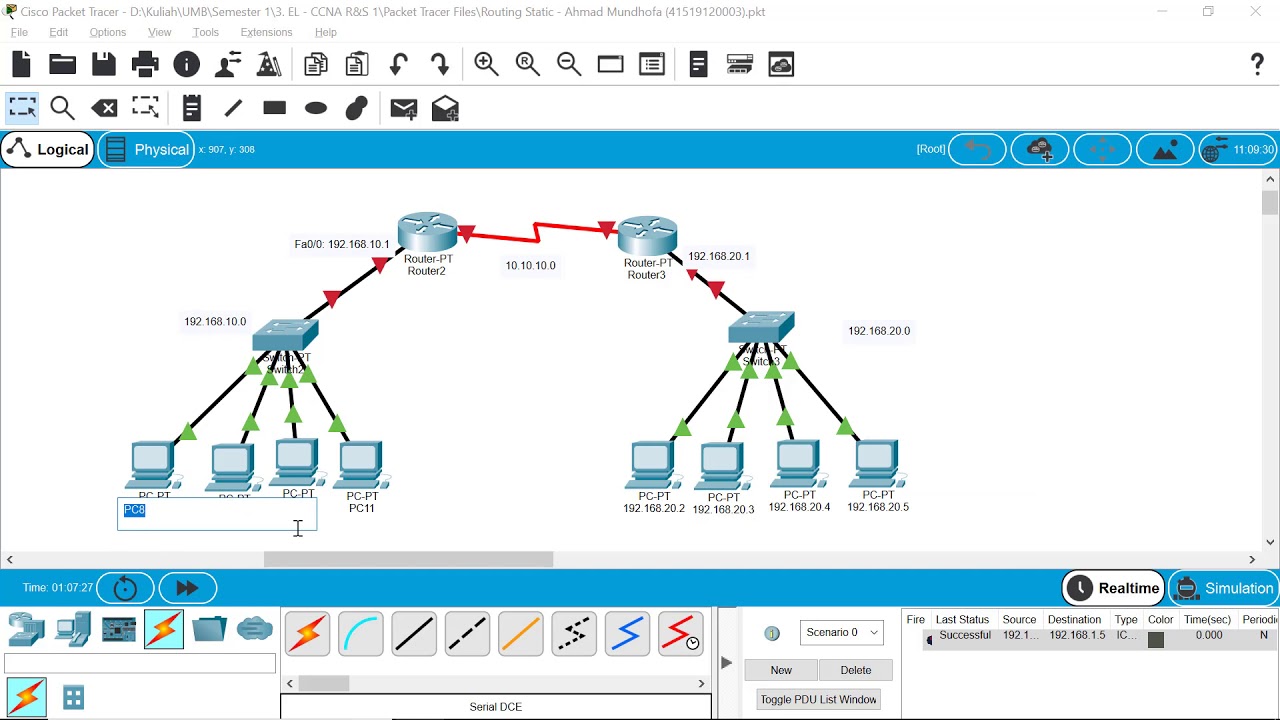
Task: Click the Delete scenario button
Action: point(856,670)
